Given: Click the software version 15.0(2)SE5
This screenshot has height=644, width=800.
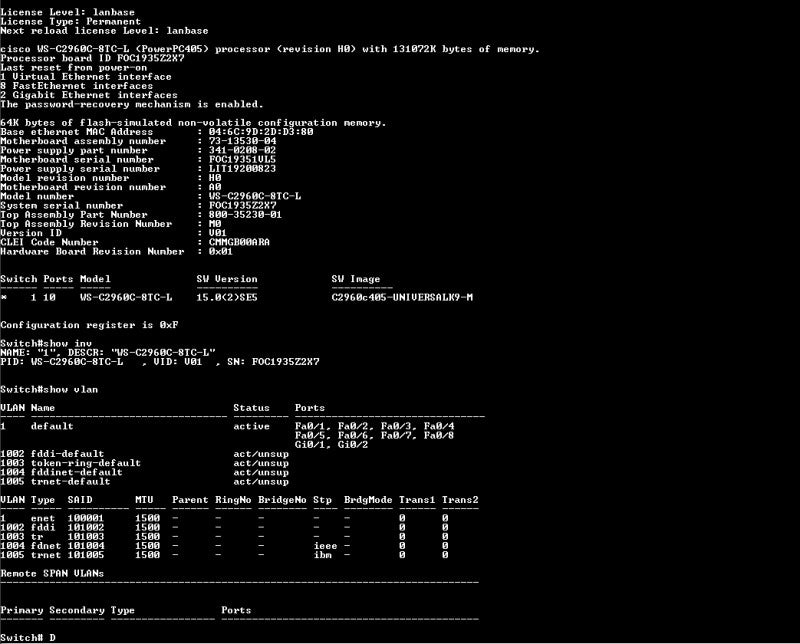Looking at the screenshot, I should tap(227, 297).
